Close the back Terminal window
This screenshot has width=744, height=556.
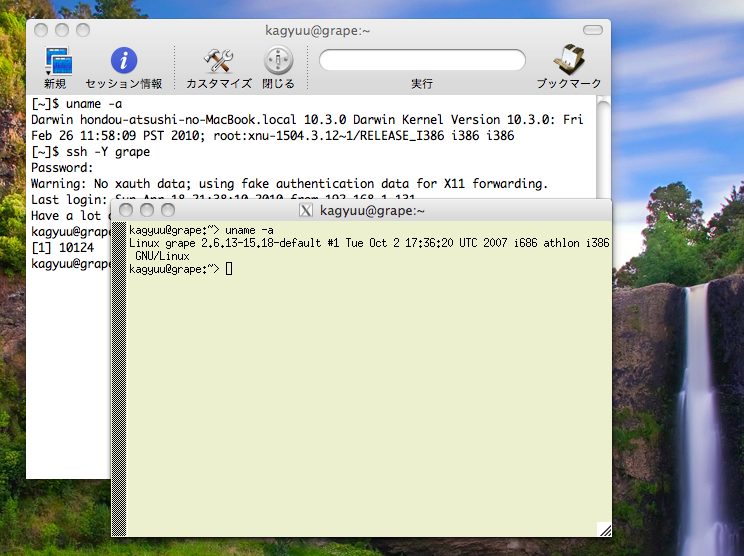pos(43,31)
